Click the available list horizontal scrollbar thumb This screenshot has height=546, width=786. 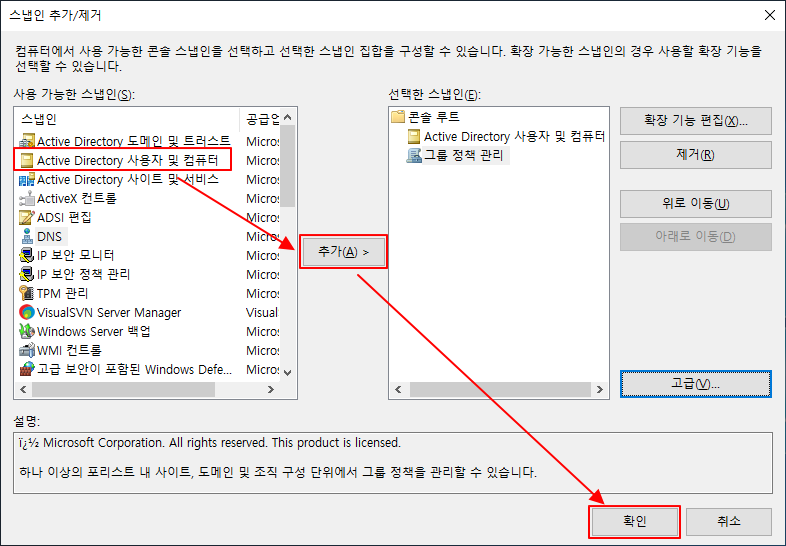point(124,390)
